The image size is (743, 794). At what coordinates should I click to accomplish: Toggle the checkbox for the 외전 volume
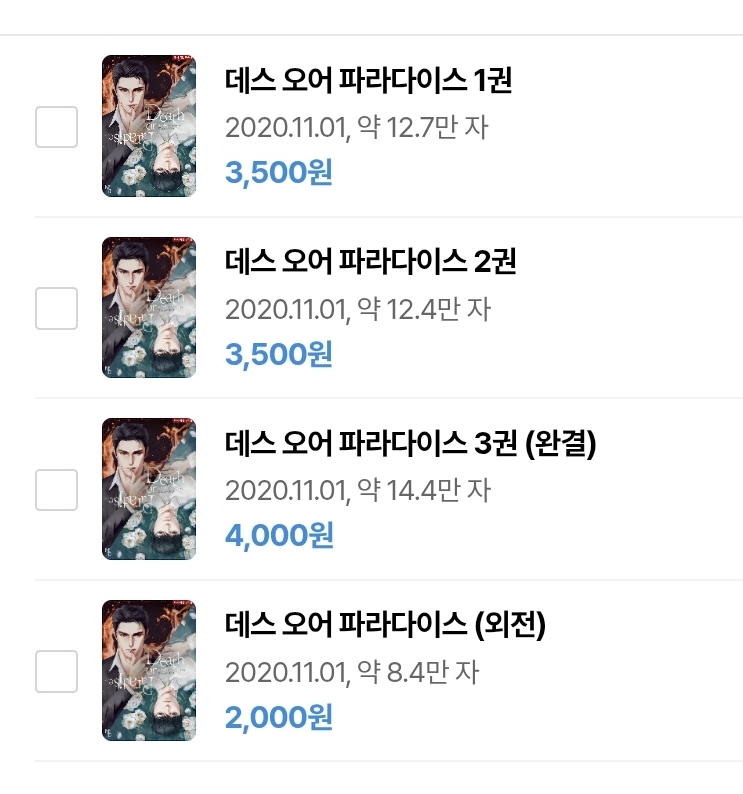[56, 671]
